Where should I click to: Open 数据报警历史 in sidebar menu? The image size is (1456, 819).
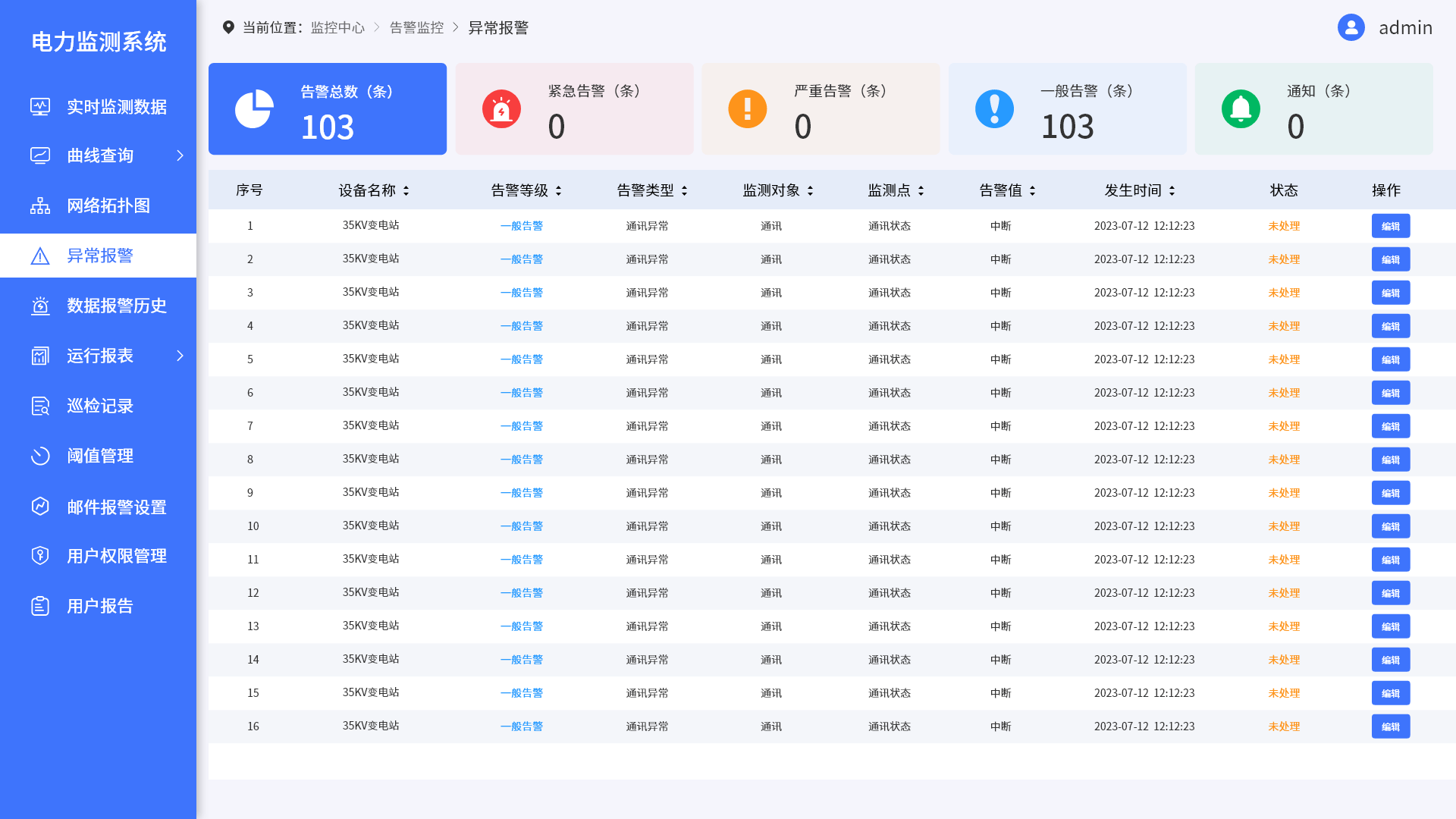pos(116,306)
